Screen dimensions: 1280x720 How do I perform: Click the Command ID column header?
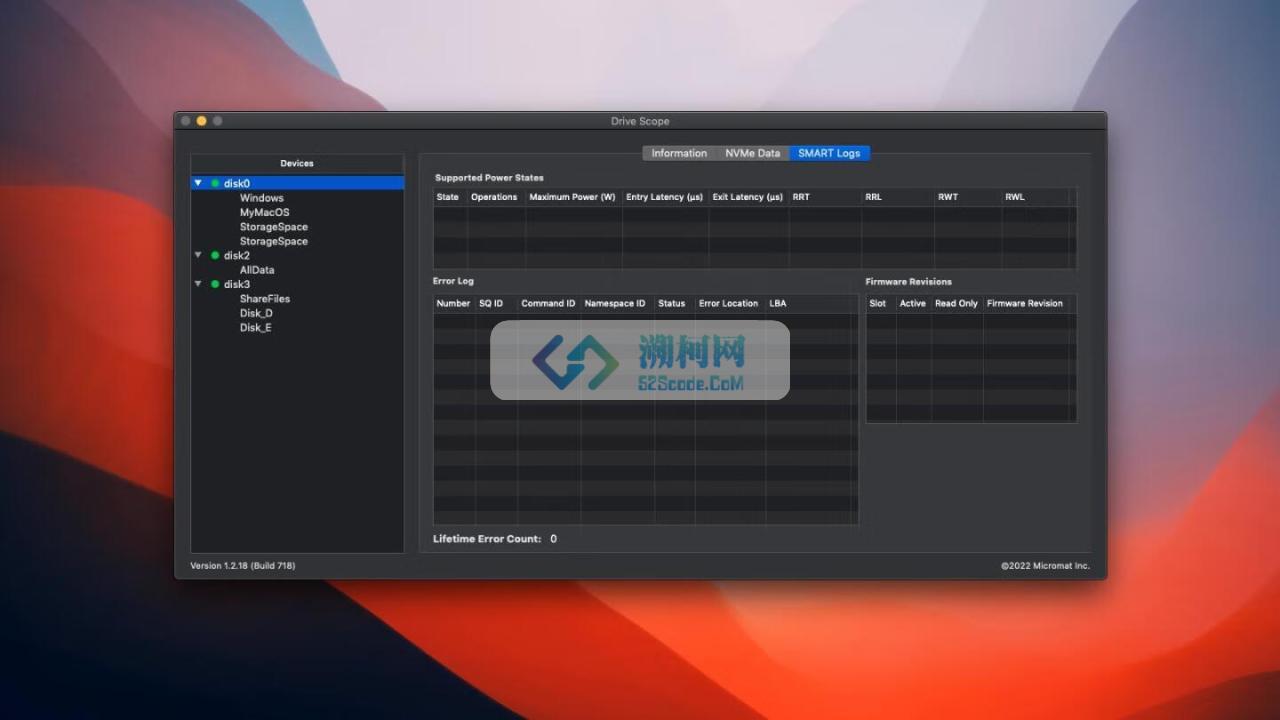point(548,303)
